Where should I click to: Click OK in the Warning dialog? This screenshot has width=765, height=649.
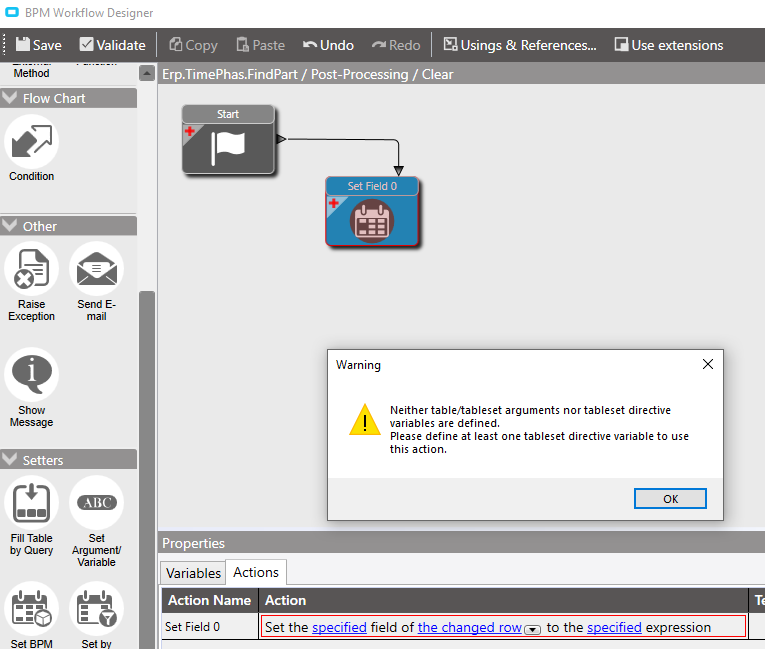click(x=670, y=499)
